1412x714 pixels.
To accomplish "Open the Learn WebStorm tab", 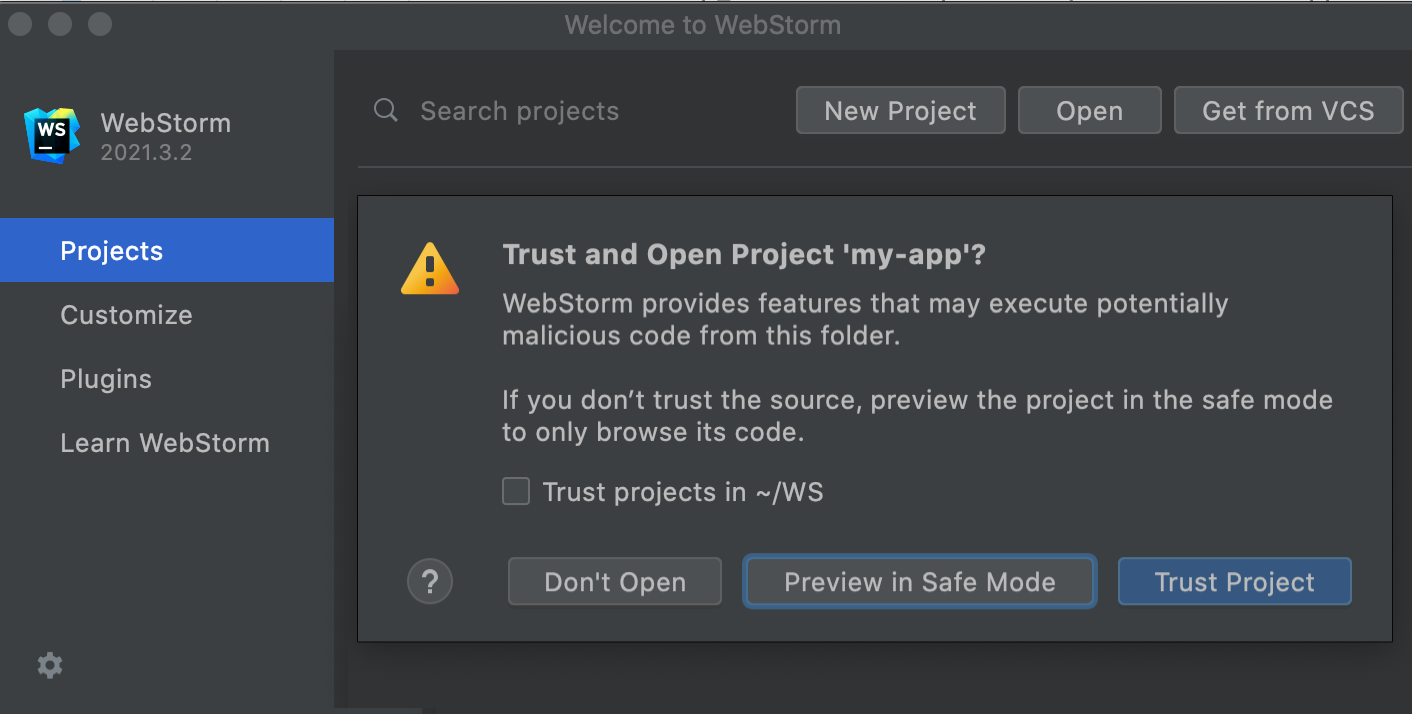I will pyautogui.click(x=165, y=443).
